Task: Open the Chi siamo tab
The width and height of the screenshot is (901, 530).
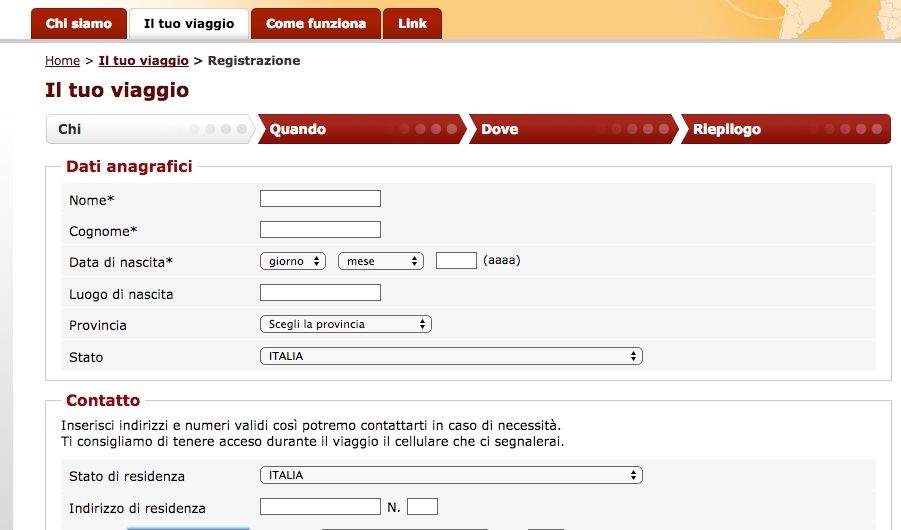Action: click(x=79, y=24)
